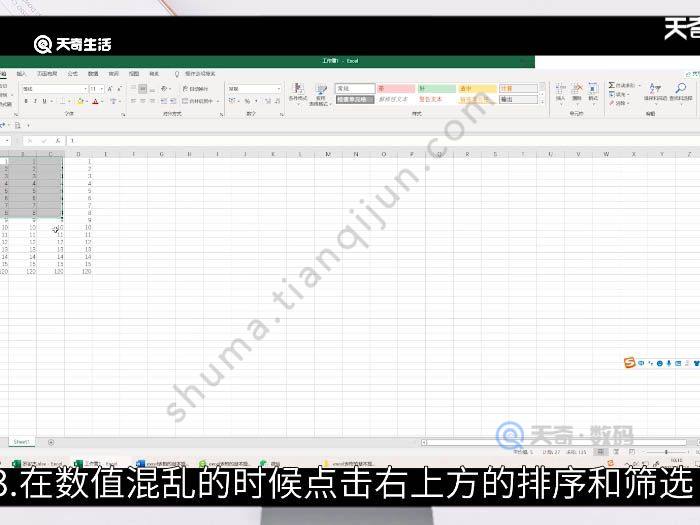Increase decimal places
This screenshot has height=525, width=700.
click(x=268, y=101)
